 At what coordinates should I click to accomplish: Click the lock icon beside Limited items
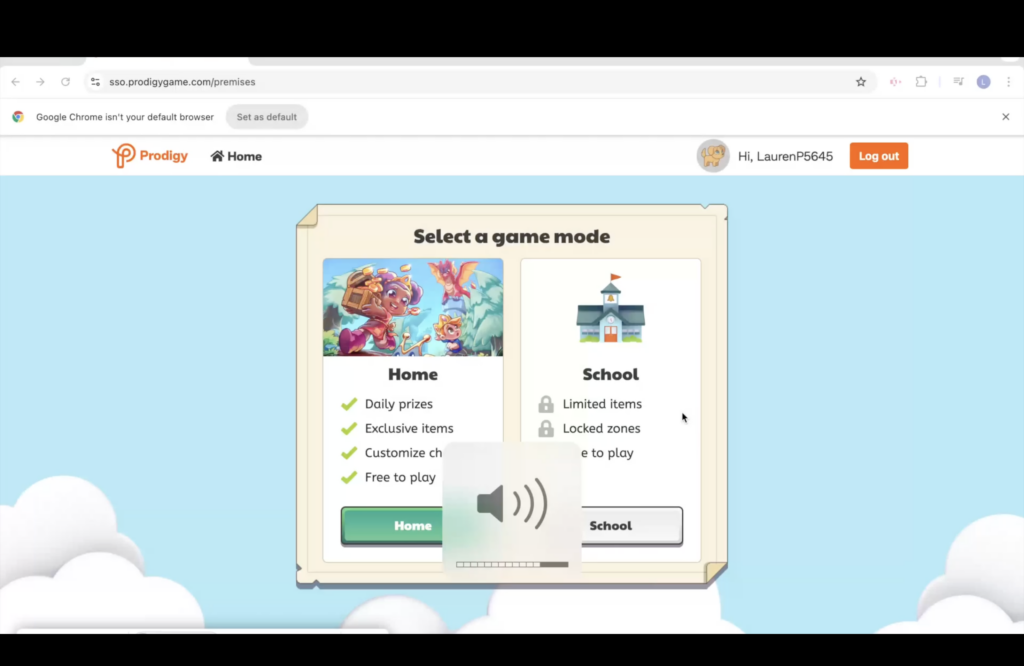546,404
